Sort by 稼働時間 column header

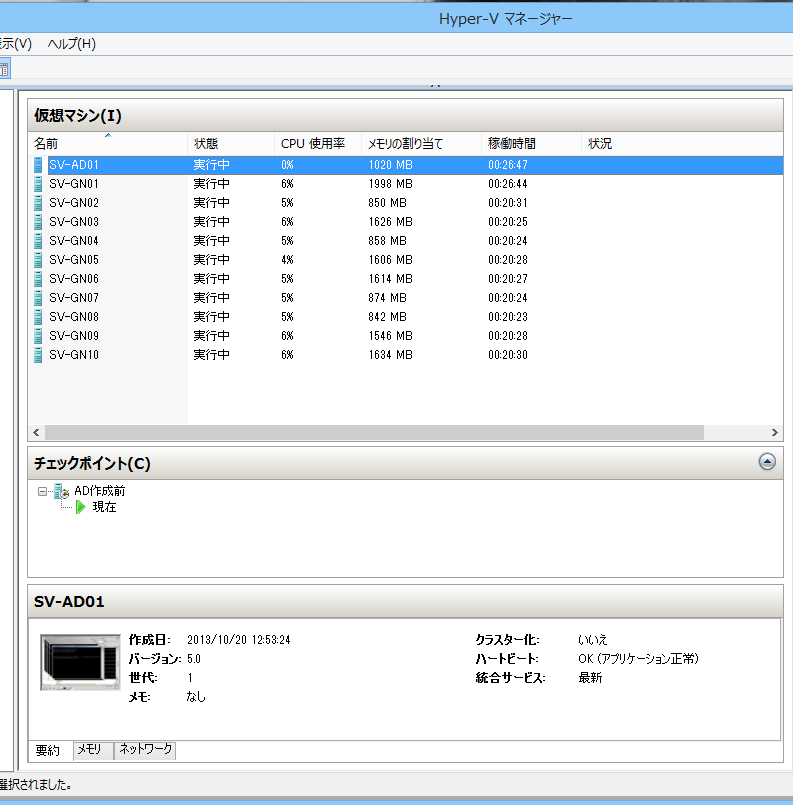pos(531,144)
